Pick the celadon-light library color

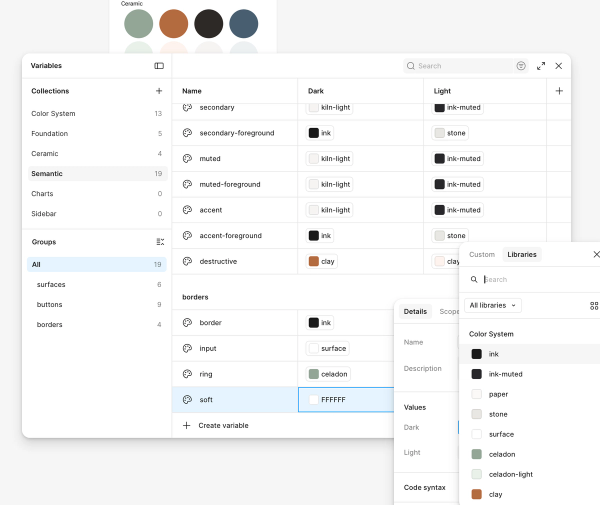point(530,474)
